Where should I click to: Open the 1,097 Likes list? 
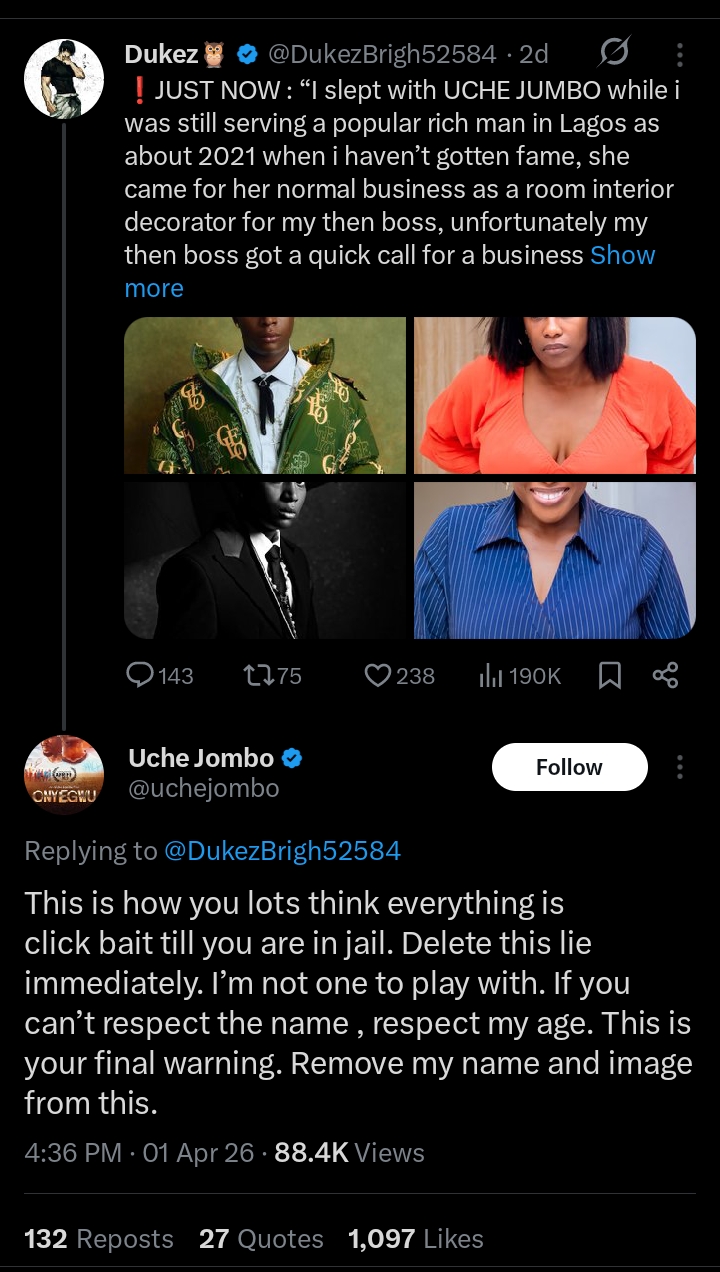(415, 1239)
